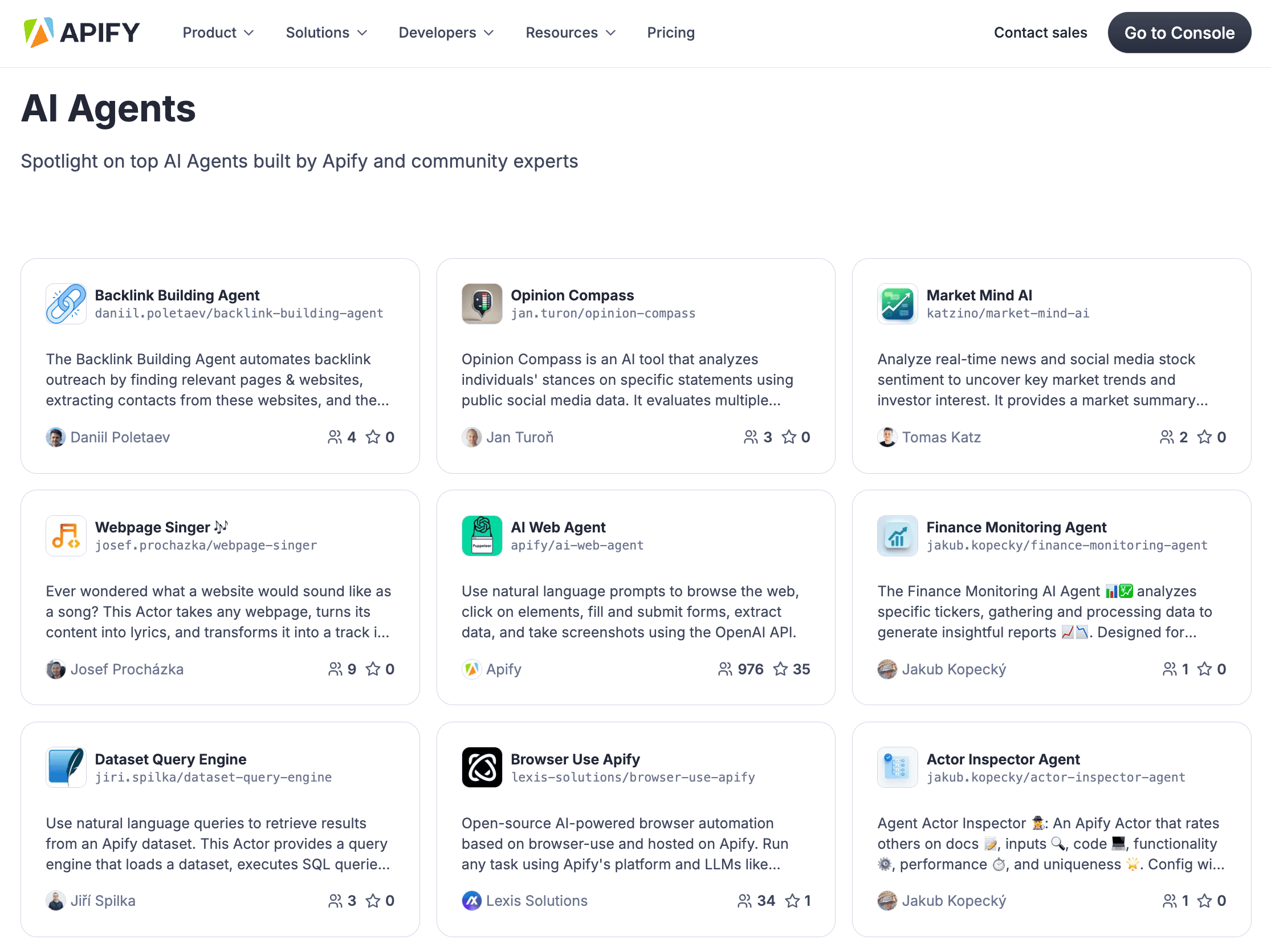Expand the Solutions dropdown menu

(325, 32)
